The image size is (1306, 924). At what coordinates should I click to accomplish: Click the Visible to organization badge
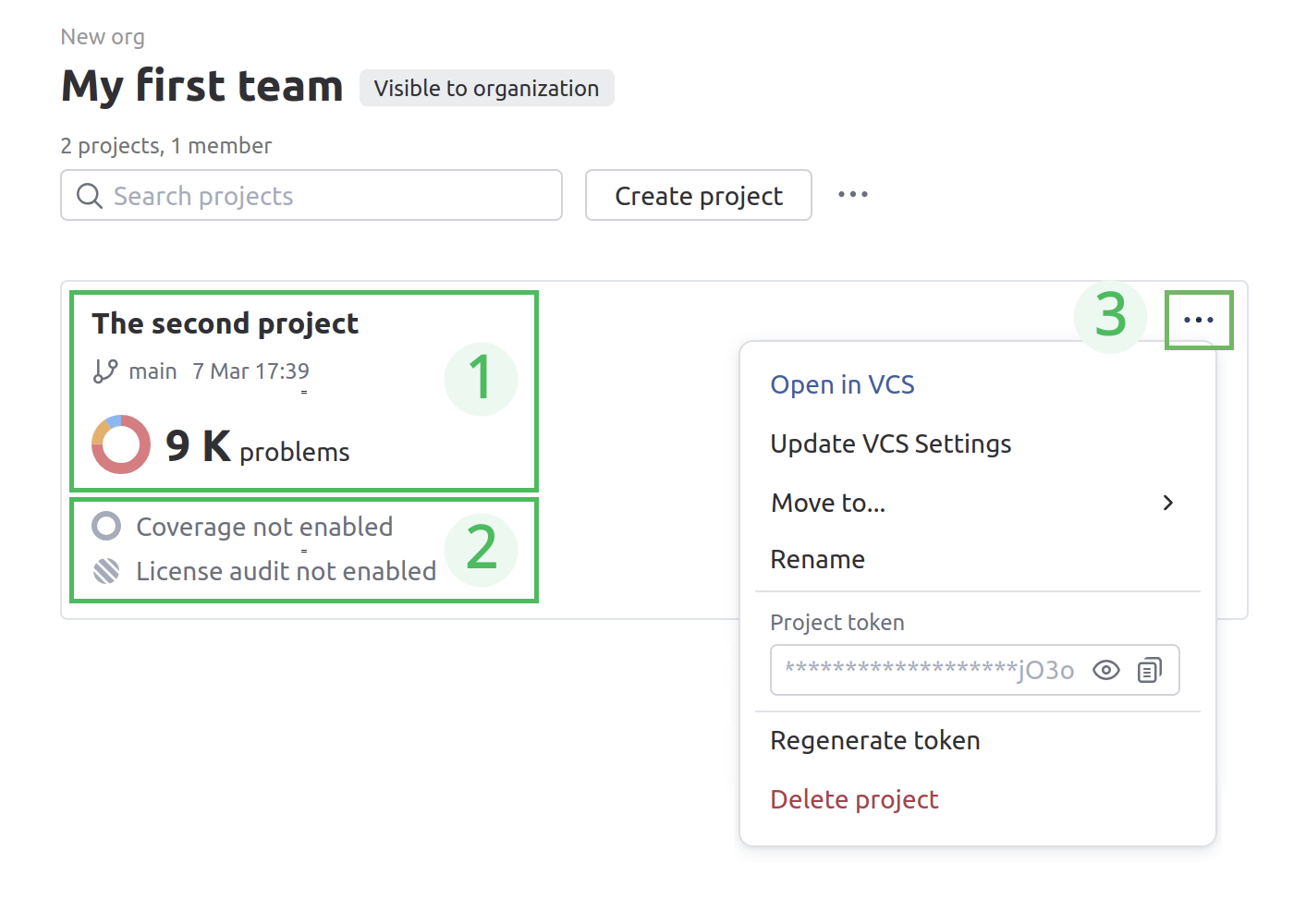tap(486, 88)
